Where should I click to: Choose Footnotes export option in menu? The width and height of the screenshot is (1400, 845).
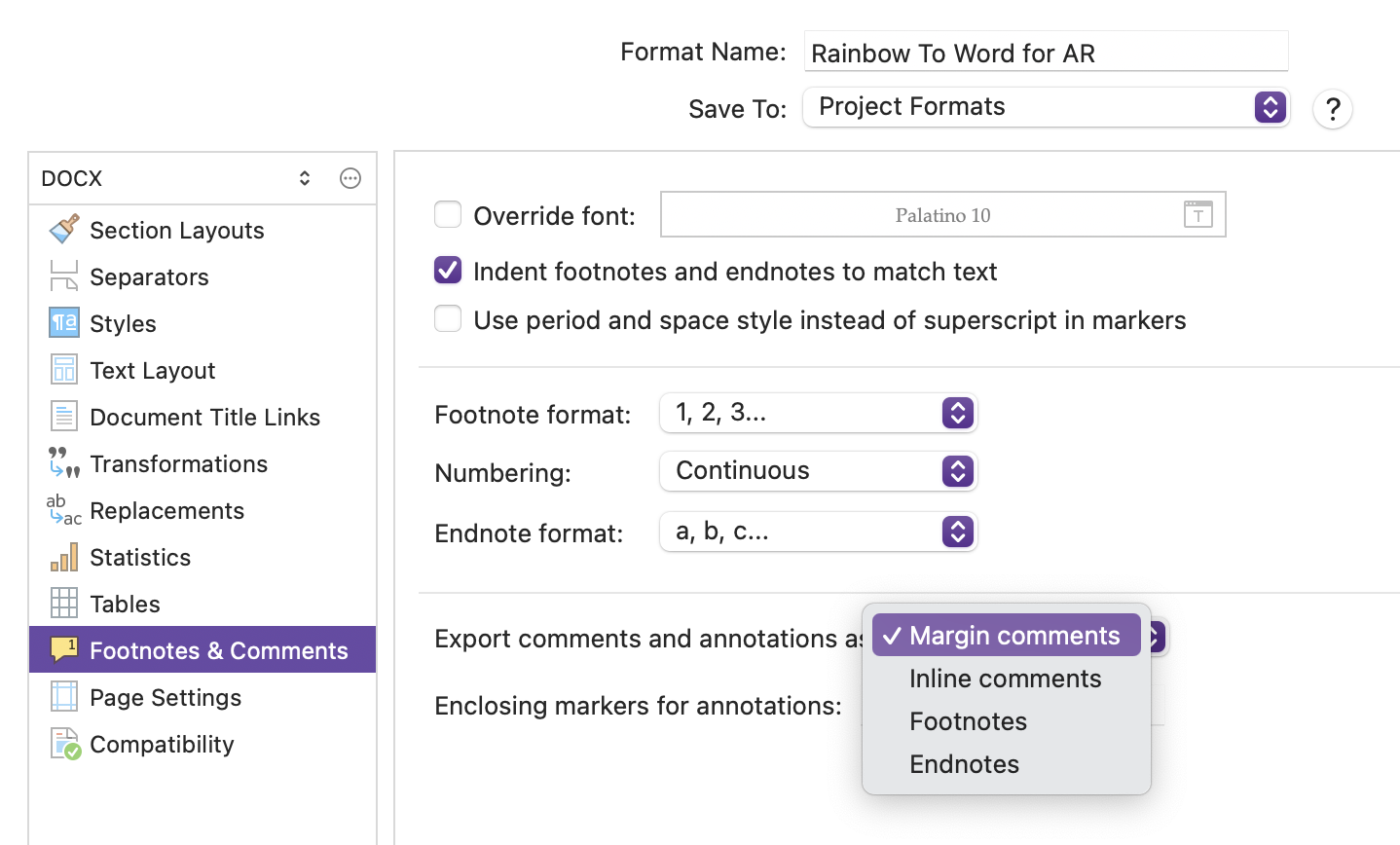point(1007,721)
